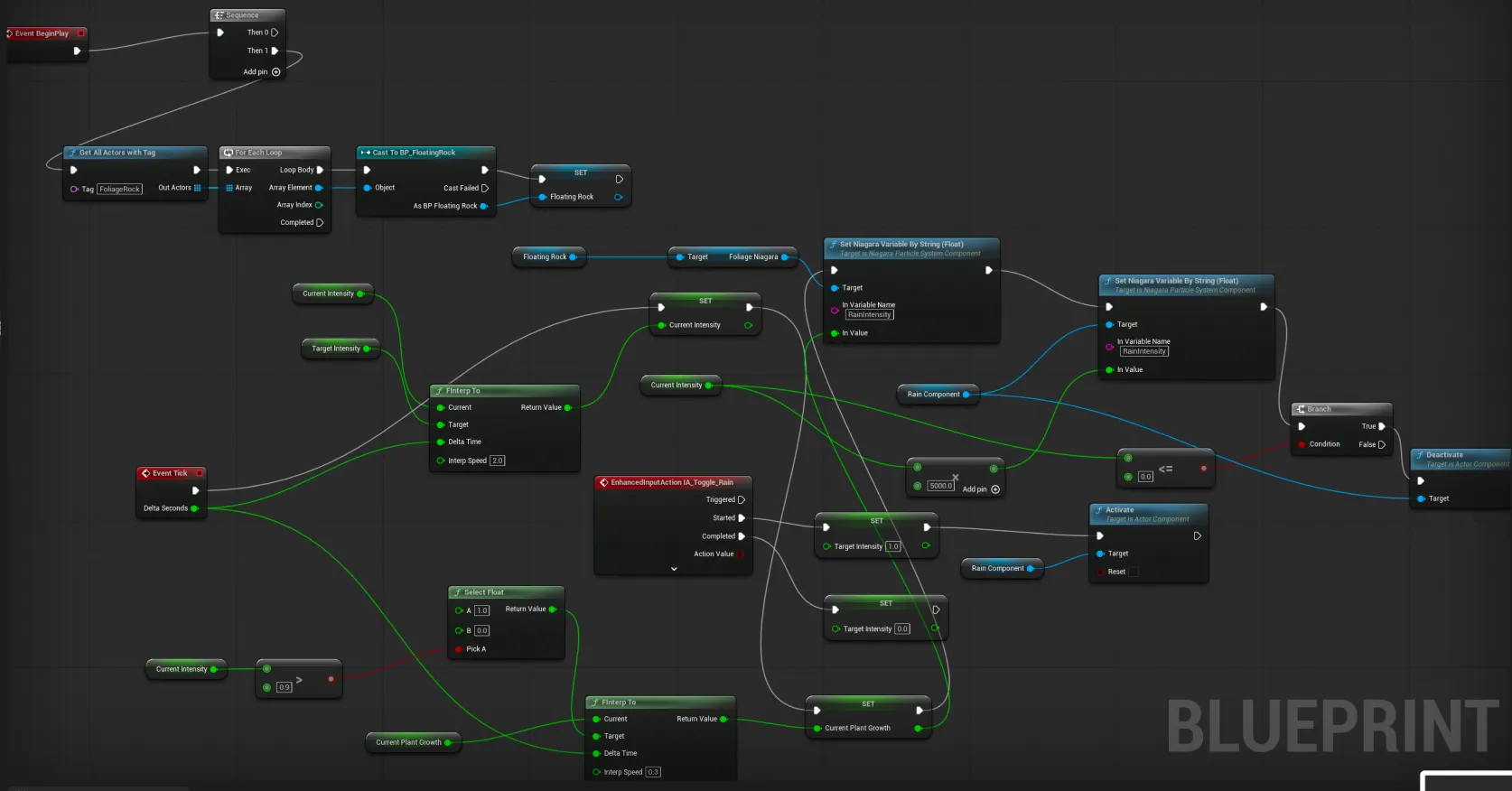This screenshot has height=791, width=1512.
Task: Select the EnhancedInputAction IA_Toggle_Rain node header
Action: pyautogui.click(x=673, y=482)
